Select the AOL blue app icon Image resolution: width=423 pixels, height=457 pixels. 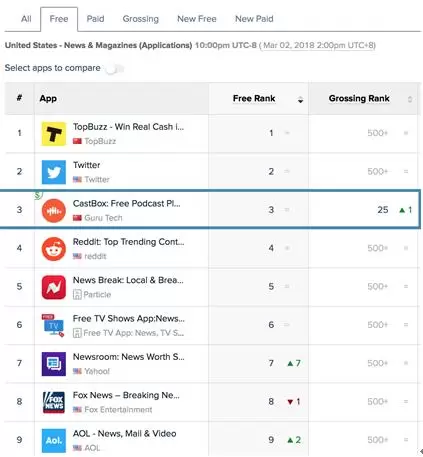54,440
